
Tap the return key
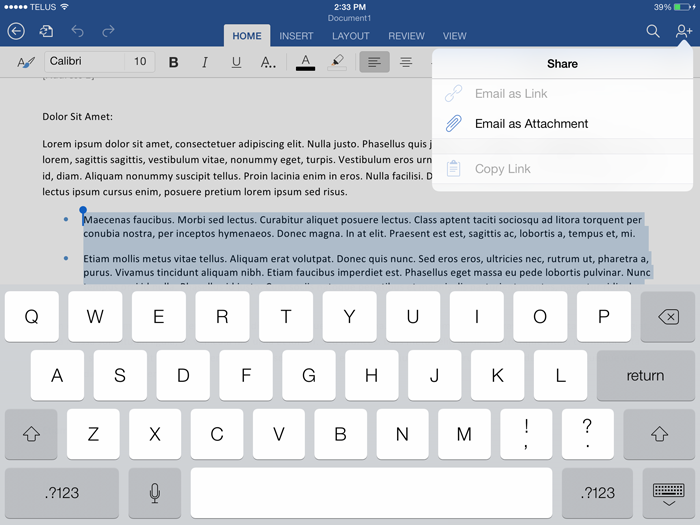tap(645, 375)
